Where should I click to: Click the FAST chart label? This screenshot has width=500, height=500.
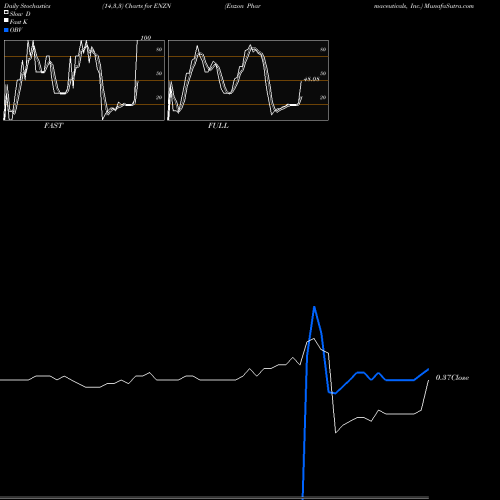tap(54, 126)
